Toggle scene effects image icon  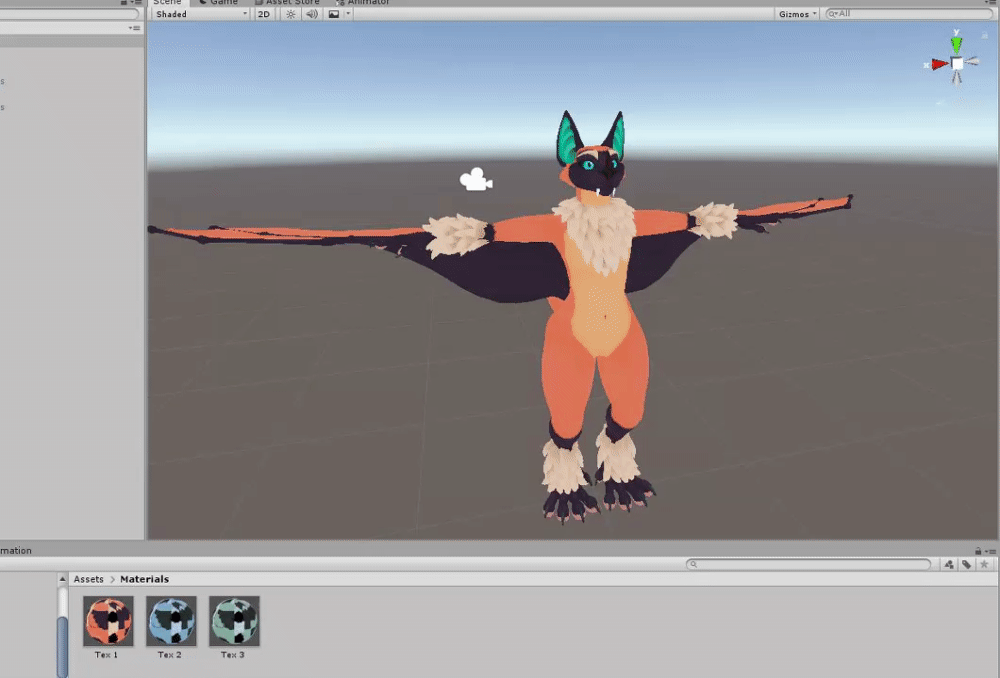tap(334, 14)
